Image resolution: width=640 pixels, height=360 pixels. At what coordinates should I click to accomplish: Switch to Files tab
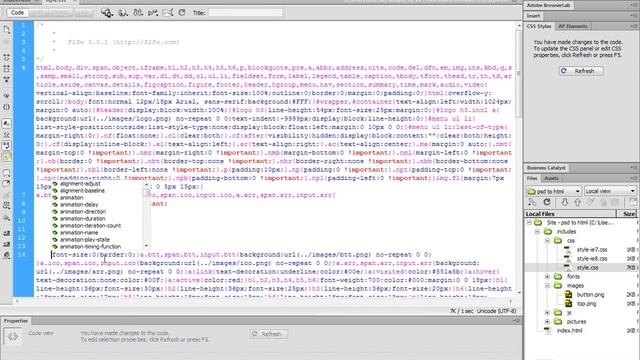tap(532, 178)
